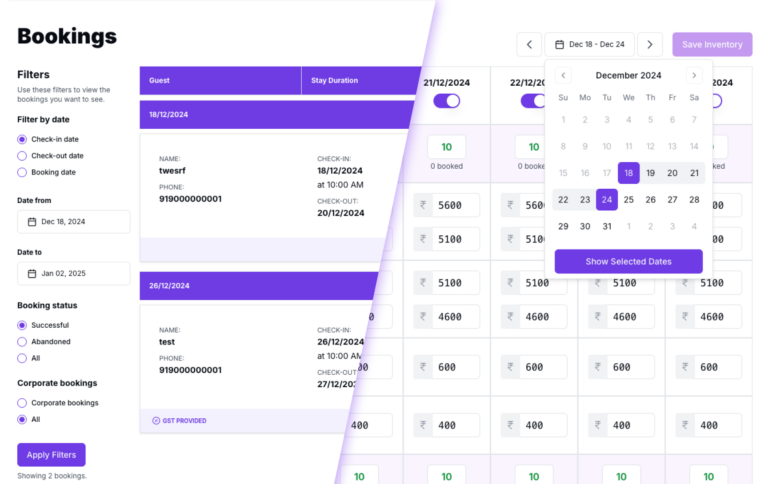Click the 21/12/2024 column header
Viewport: 768px width, 484px height.
[x=447, y=83]
